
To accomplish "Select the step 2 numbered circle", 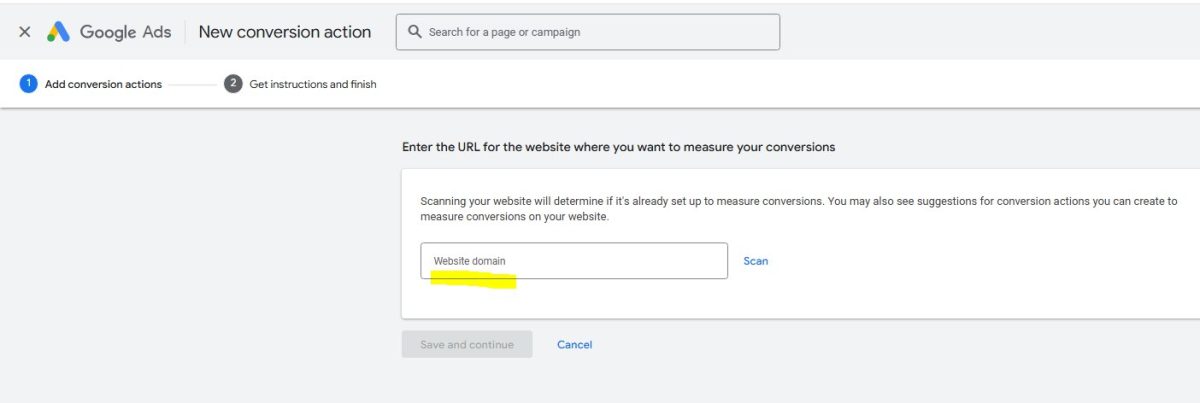I will [x=233, y=84].
